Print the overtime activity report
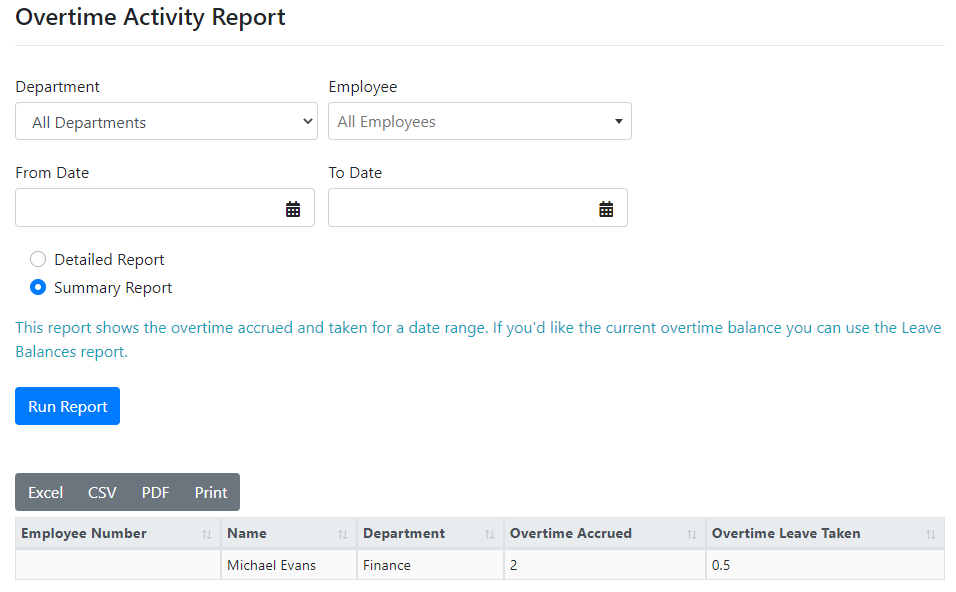The image size is (956, 592). click(x=210, y=492)
